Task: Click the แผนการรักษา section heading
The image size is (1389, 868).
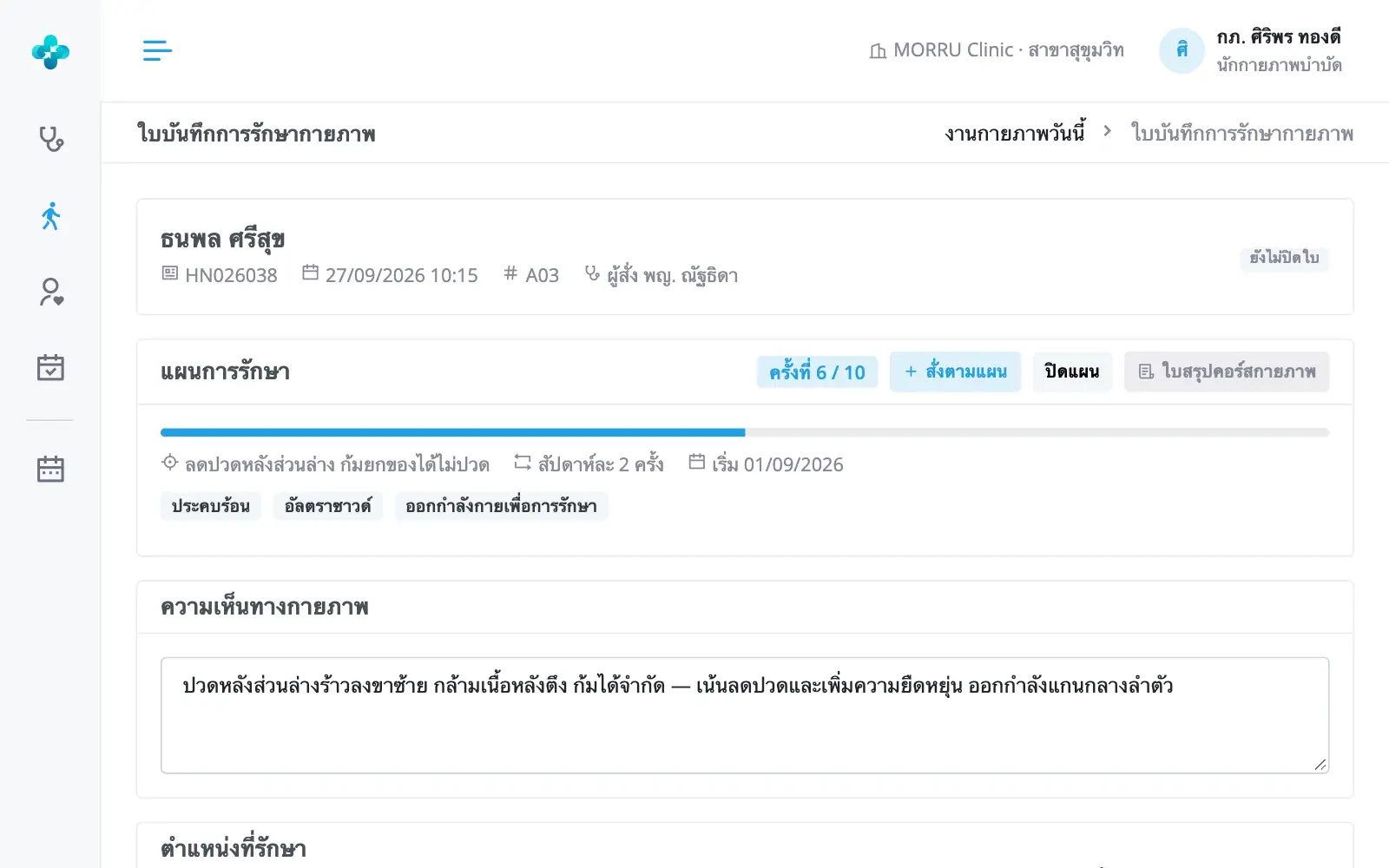Action: coord(225,372)
